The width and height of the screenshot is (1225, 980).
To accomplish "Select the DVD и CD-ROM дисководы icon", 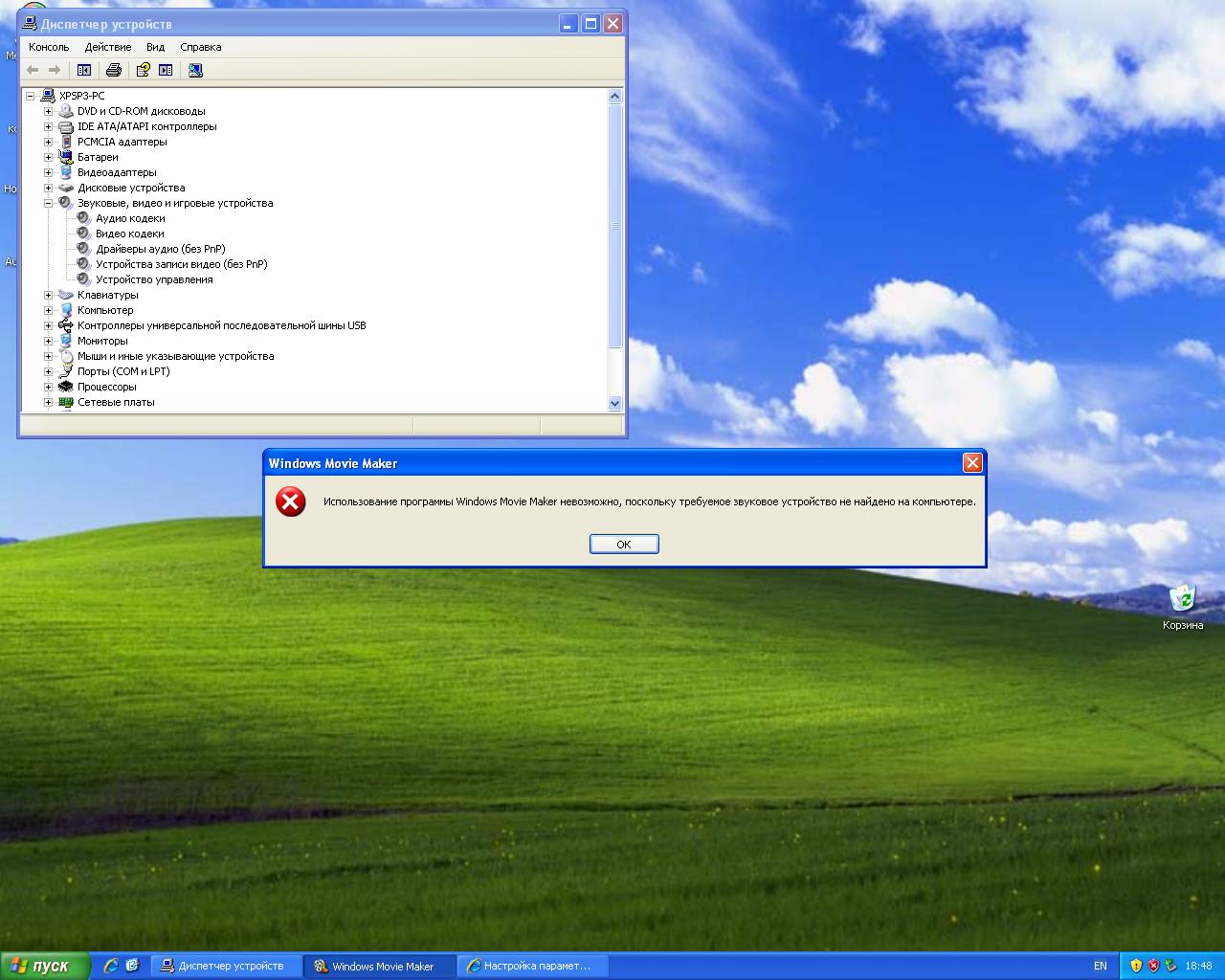I will pyautogui.click(x=66, y=111).
